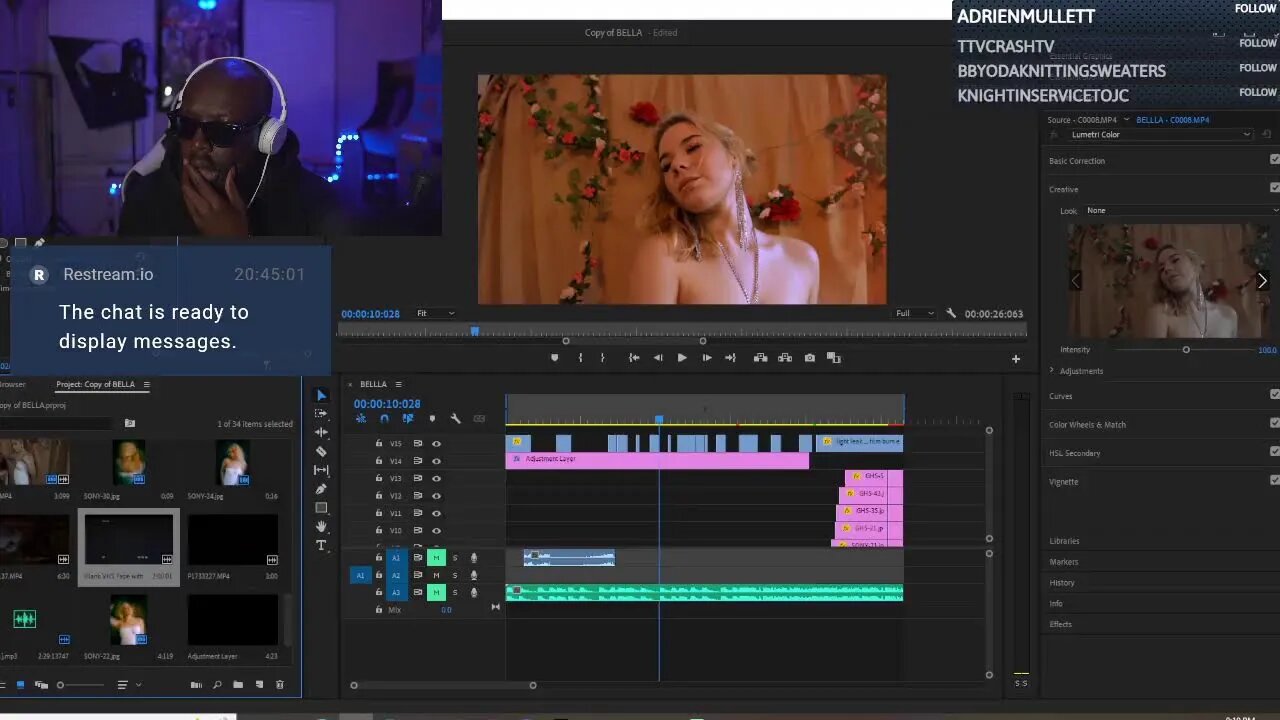This screenshot has height=720, width=1280.
Task: Step back one frame in program monitor
Action: tap(658, 358)
